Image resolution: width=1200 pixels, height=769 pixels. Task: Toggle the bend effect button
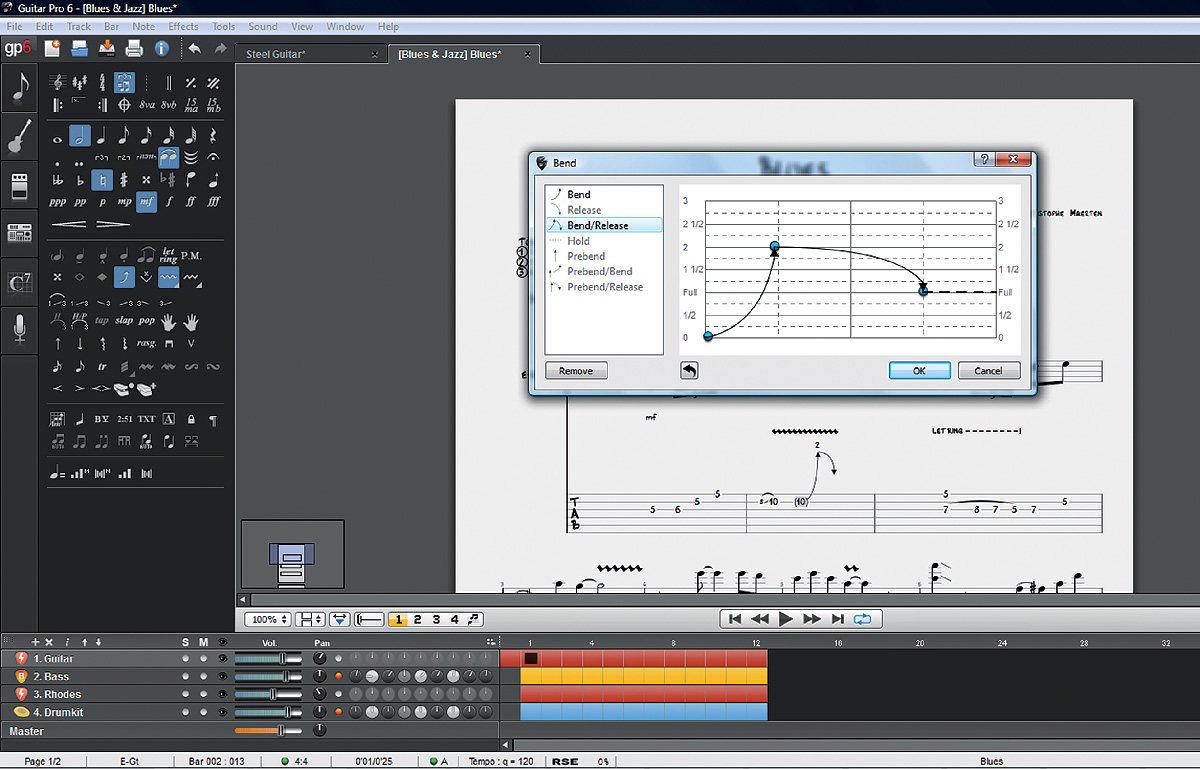point(124,277)
